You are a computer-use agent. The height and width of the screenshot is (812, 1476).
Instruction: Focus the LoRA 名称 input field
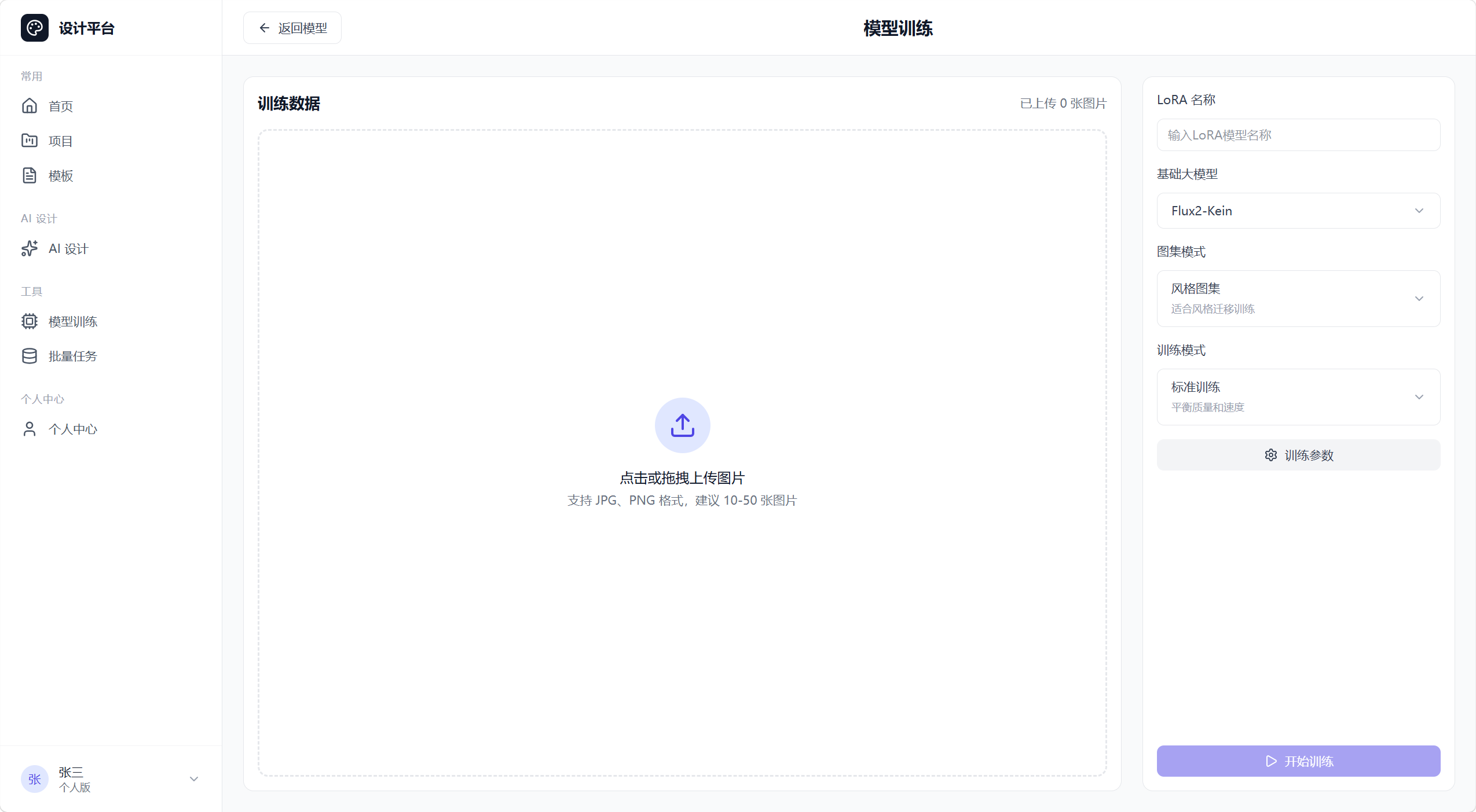pos(1298,135)
